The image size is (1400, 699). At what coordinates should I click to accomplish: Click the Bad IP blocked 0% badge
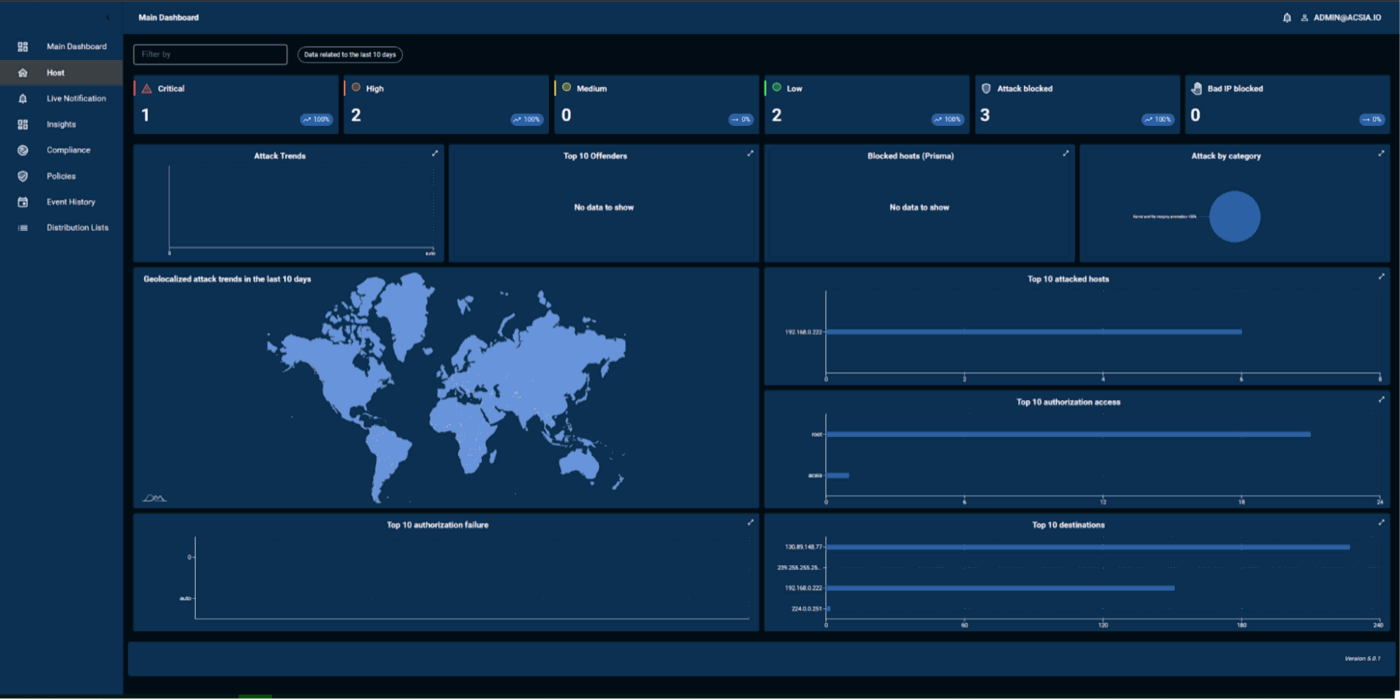pos(1372,119)
